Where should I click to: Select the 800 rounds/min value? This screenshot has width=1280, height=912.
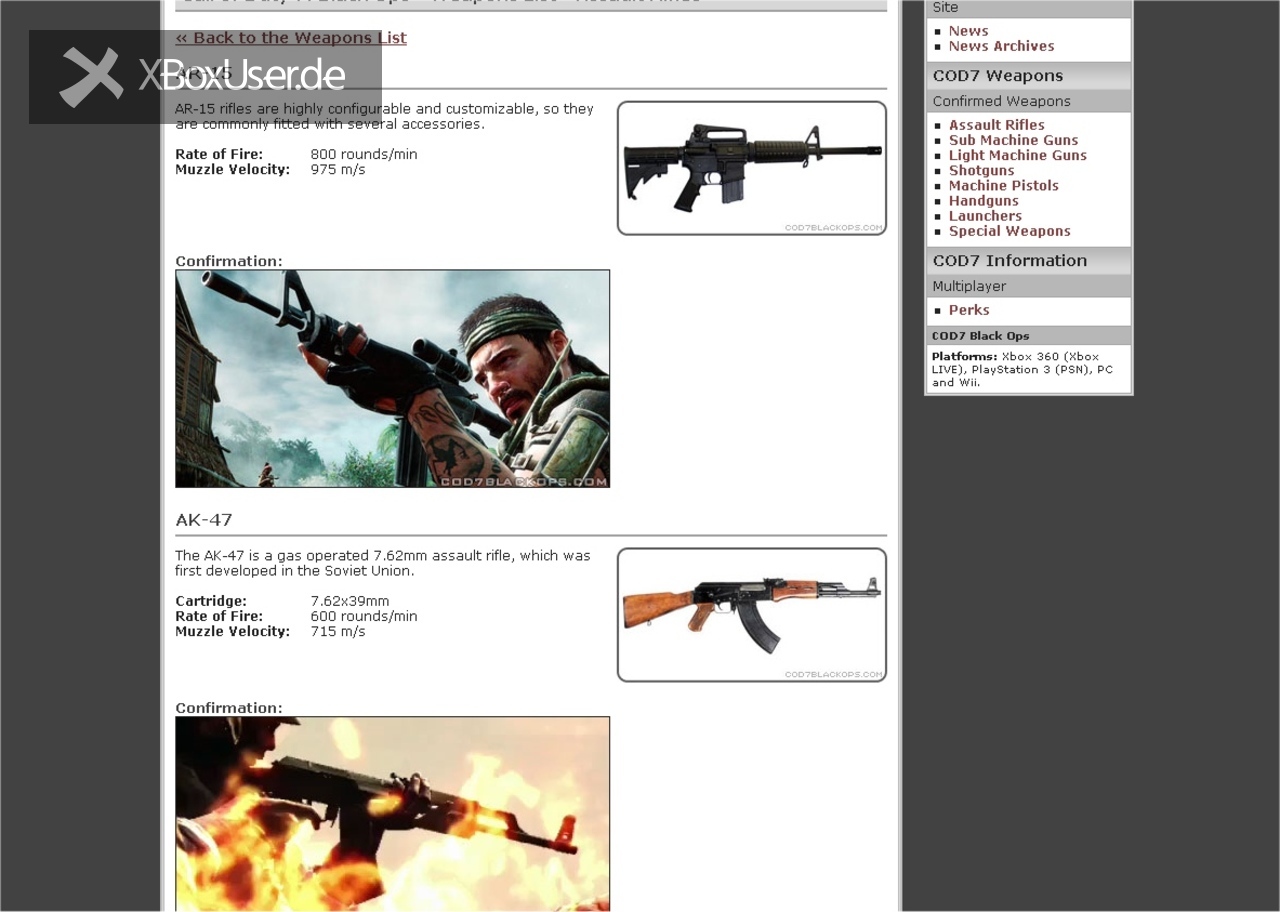click(x=364, y=154)
